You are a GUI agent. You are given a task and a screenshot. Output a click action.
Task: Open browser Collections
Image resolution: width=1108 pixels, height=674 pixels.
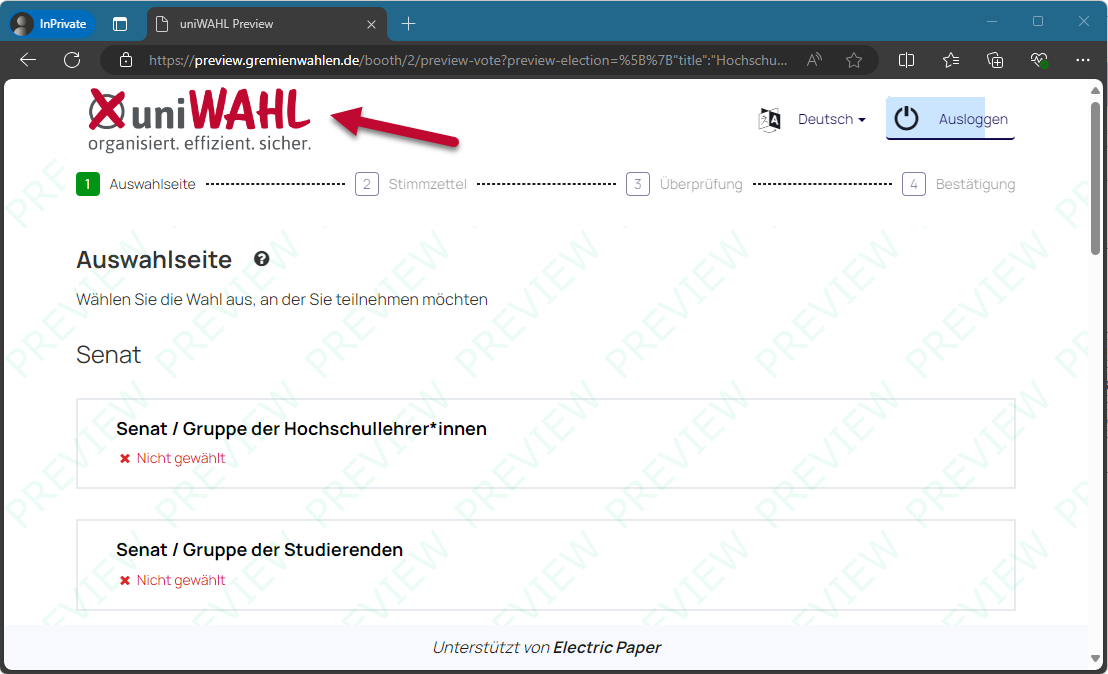(995, 60)
